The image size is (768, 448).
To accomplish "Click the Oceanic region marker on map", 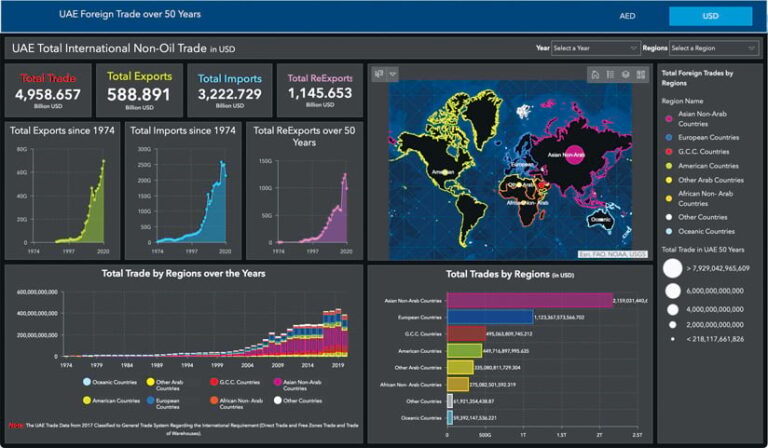I will click(601, 220).
